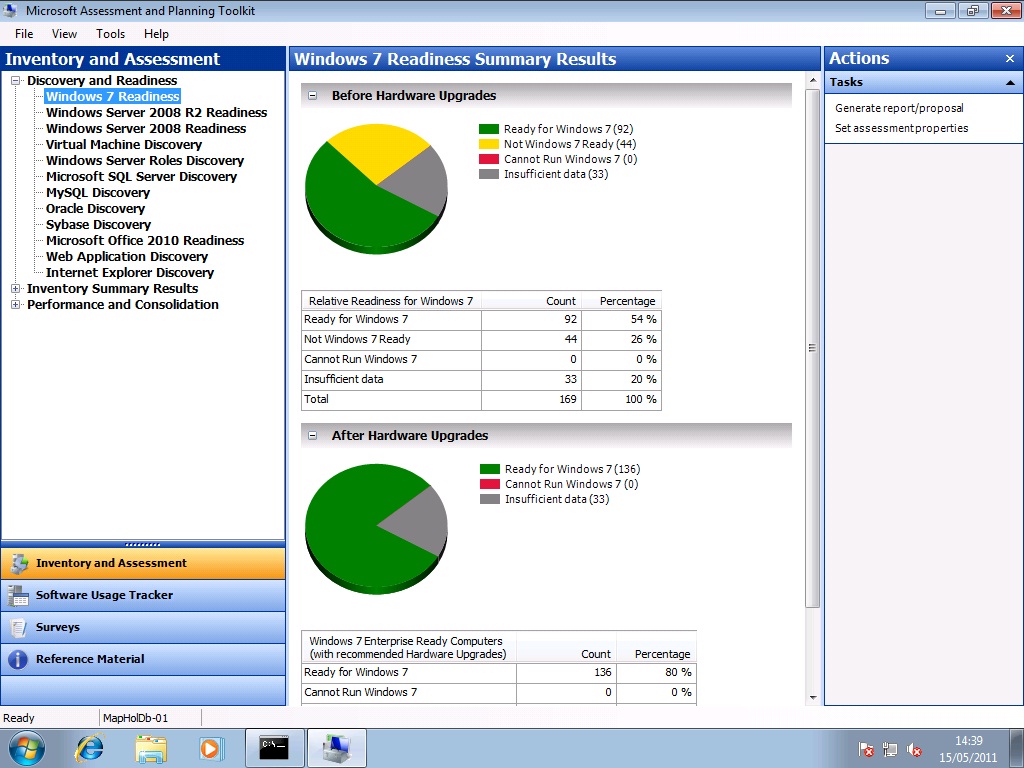Click the Before Hardware Upgrades pie chart

pyautogui.click(x=376, y=189)
